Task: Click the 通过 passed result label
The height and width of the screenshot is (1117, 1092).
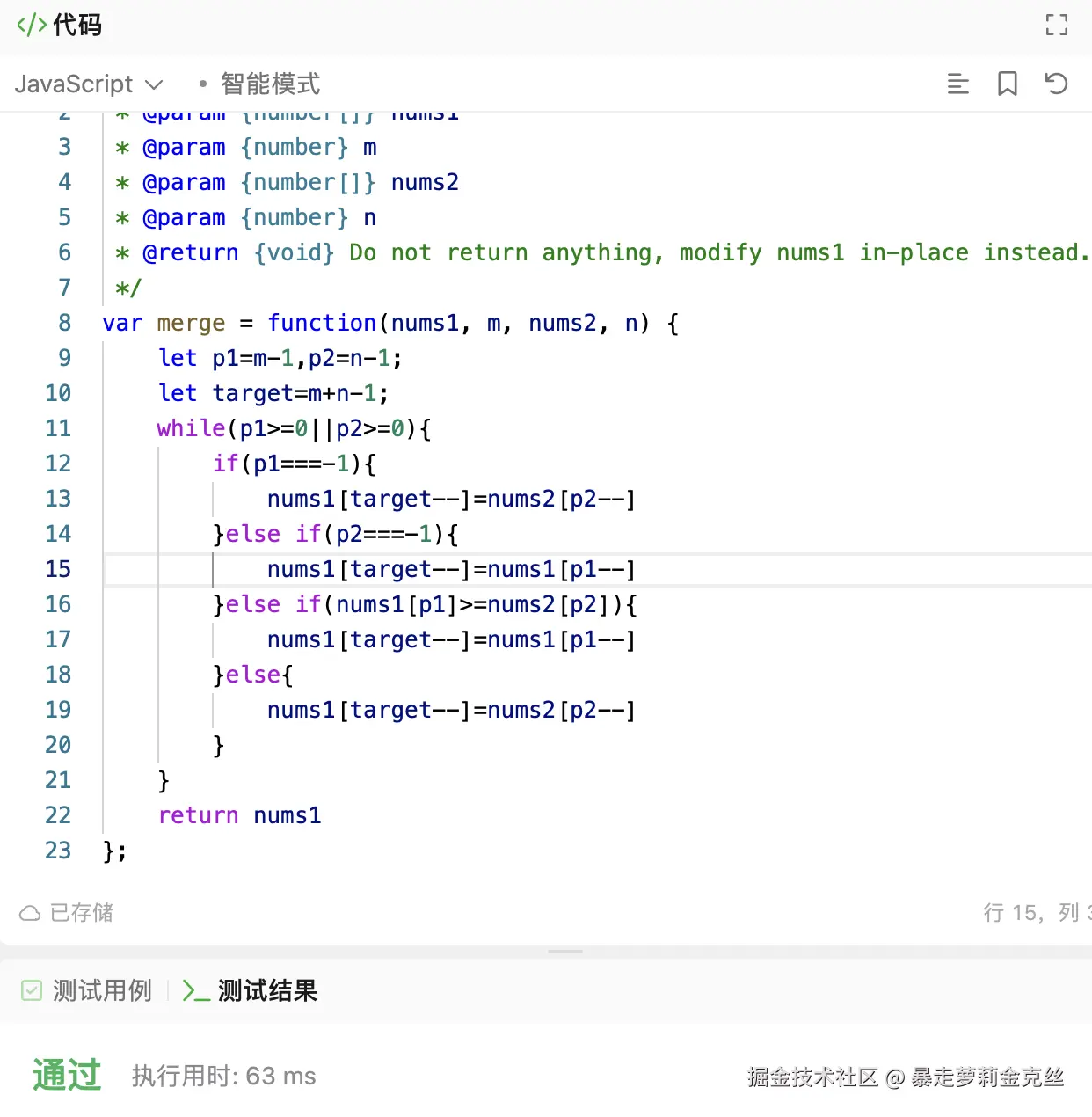Action: [67, 1075]
